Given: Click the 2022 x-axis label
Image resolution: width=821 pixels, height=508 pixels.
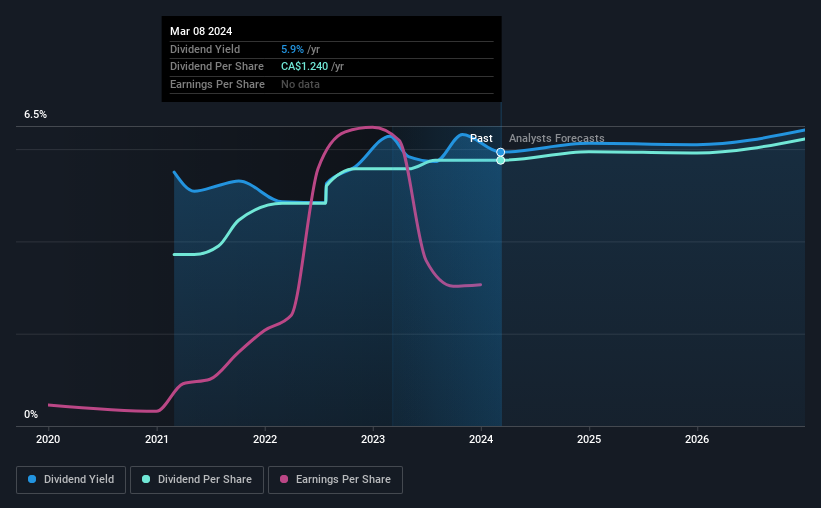Looking at the screenshot, I should coord(265,439).
